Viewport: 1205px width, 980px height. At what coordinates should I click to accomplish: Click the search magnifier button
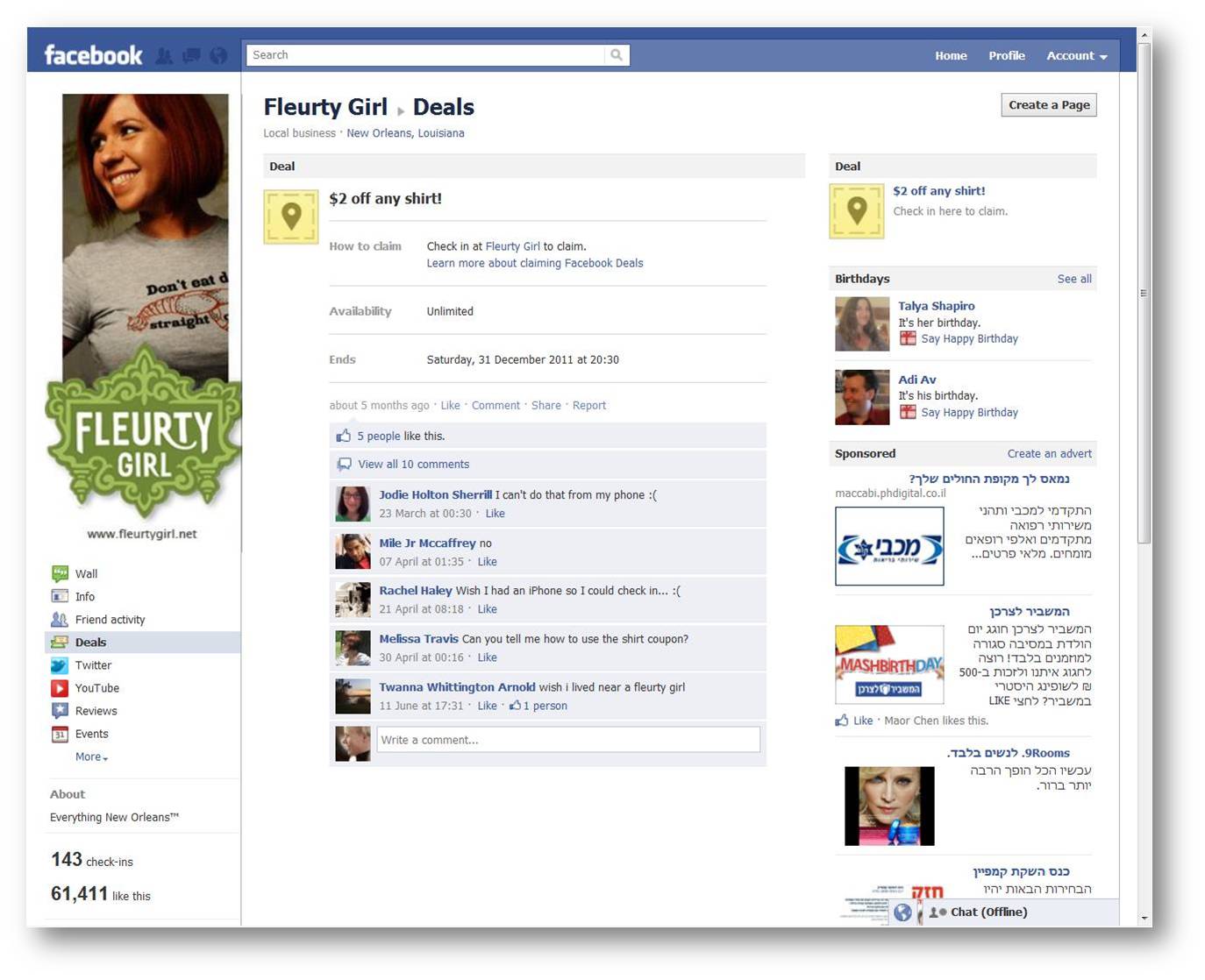(x=617, y=55)
